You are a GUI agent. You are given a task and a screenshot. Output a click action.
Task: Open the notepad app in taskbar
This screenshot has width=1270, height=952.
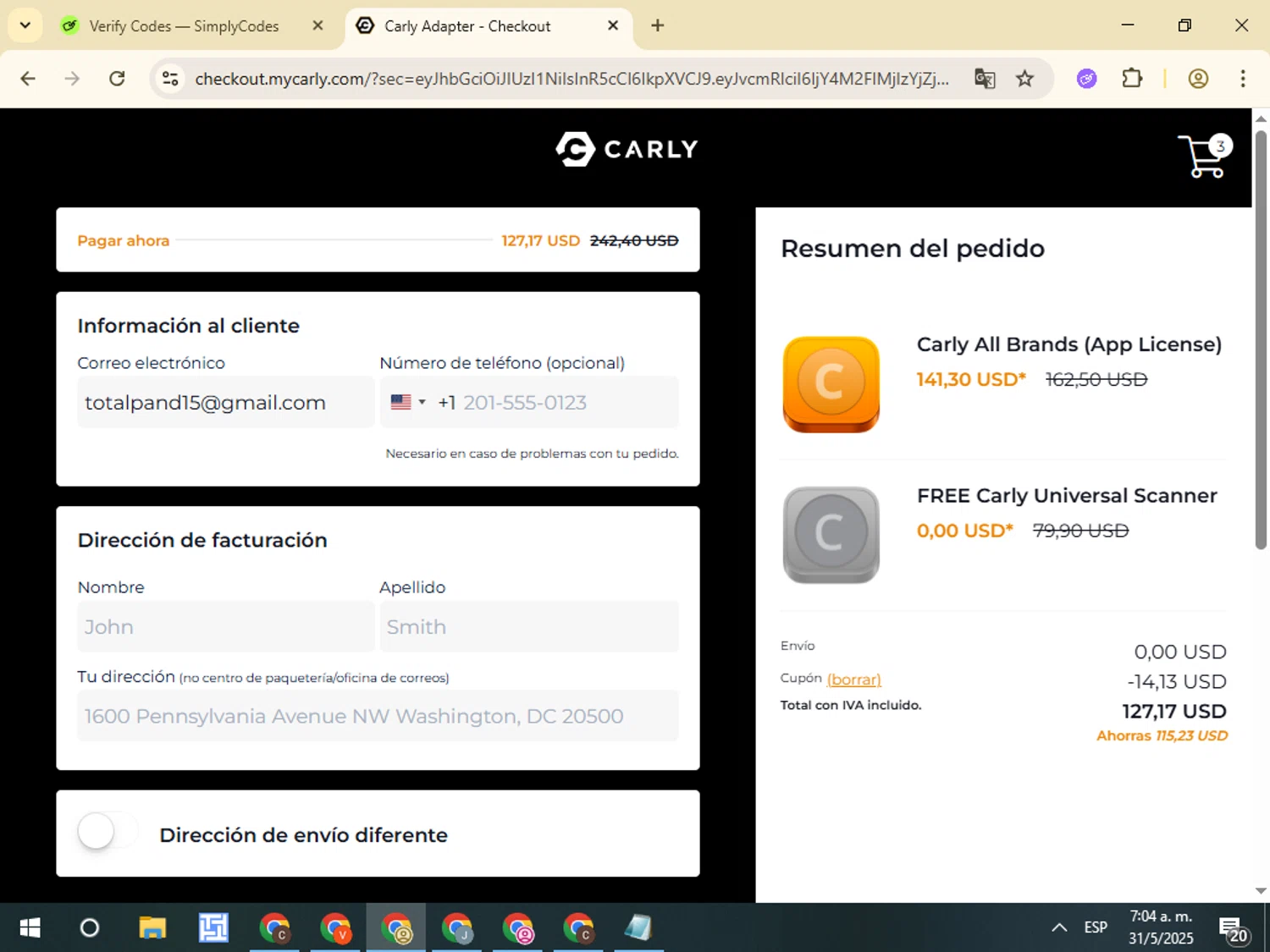639,928
